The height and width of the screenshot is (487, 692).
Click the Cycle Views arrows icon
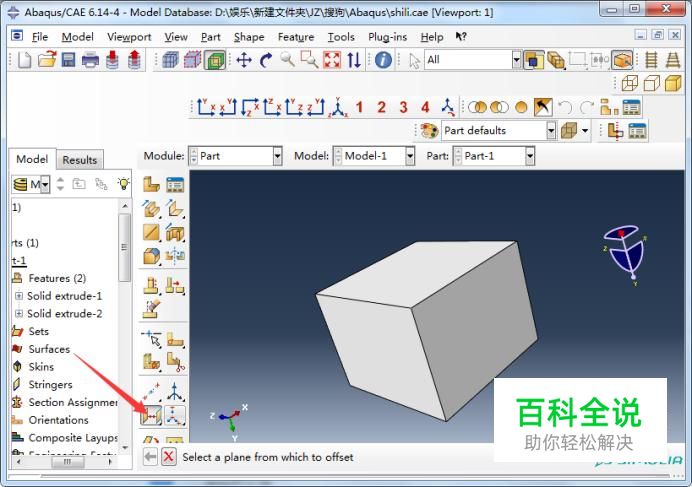click(354, 60)
